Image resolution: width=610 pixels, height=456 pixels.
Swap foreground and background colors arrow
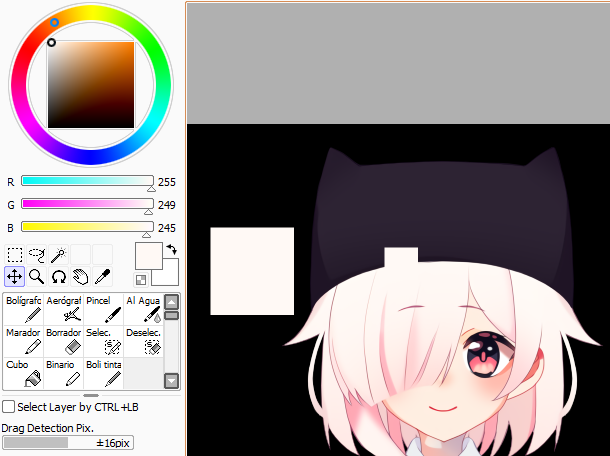(x=172, y=249)
